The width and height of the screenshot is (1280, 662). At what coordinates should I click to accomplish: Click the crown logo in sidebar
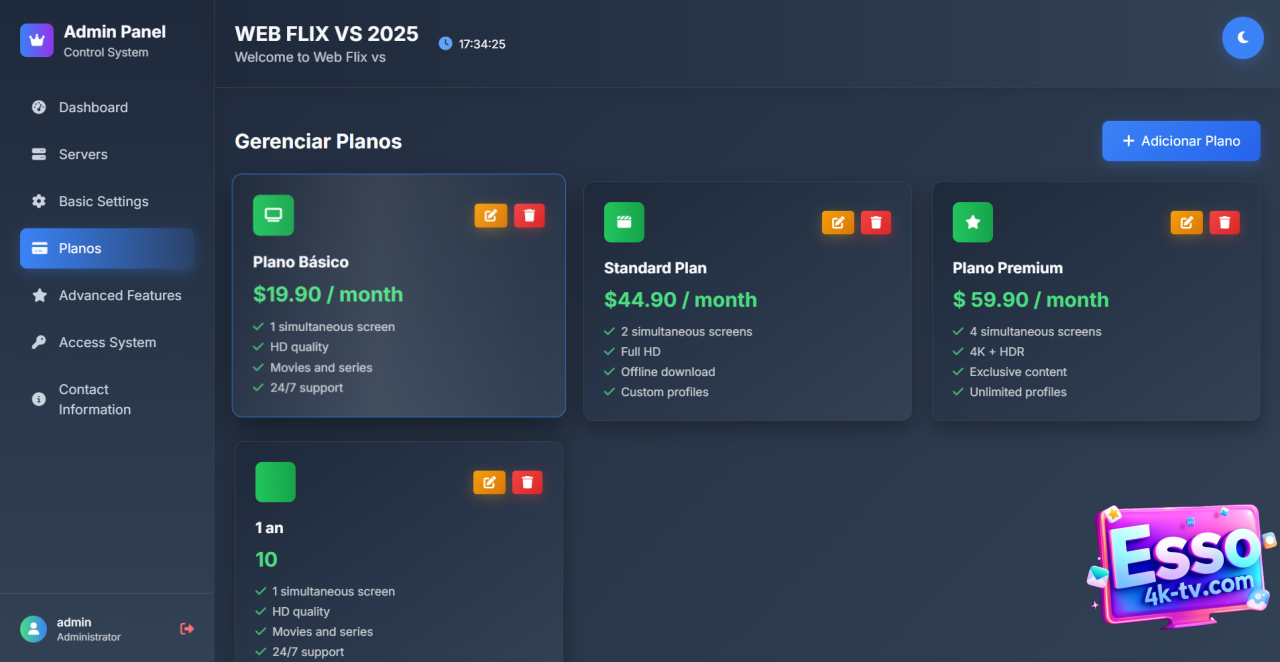(x=37, y=41)
